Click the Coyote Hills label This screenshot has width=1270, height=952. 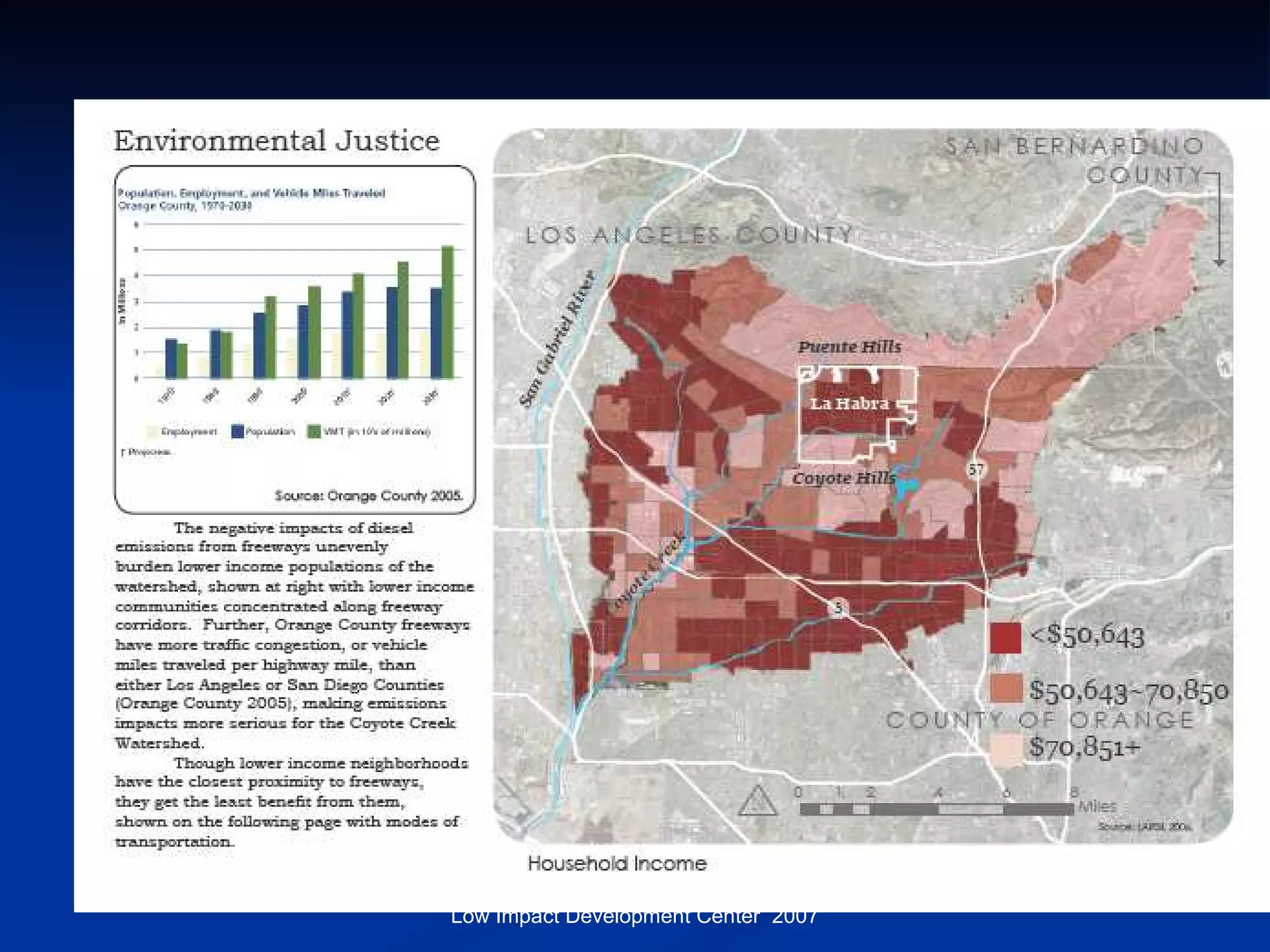click(x=843, y=478)
